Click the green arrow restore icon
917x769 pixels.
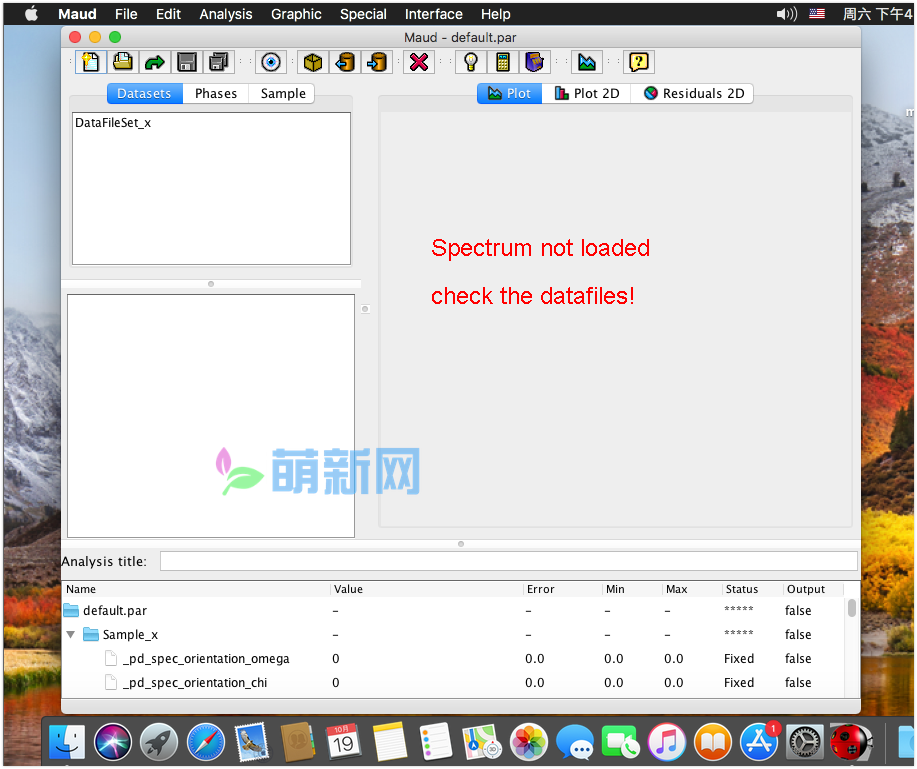pyautogui.click(x=155, y=62)
